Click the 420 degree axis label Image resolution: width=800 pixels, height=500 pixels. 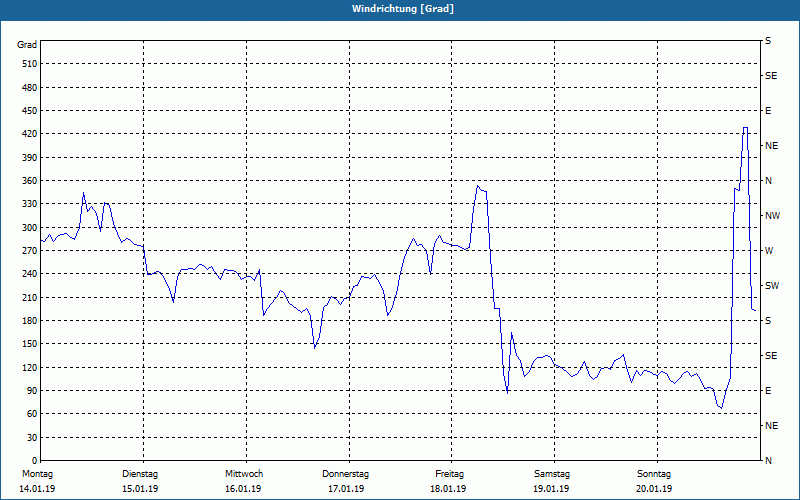30,134
